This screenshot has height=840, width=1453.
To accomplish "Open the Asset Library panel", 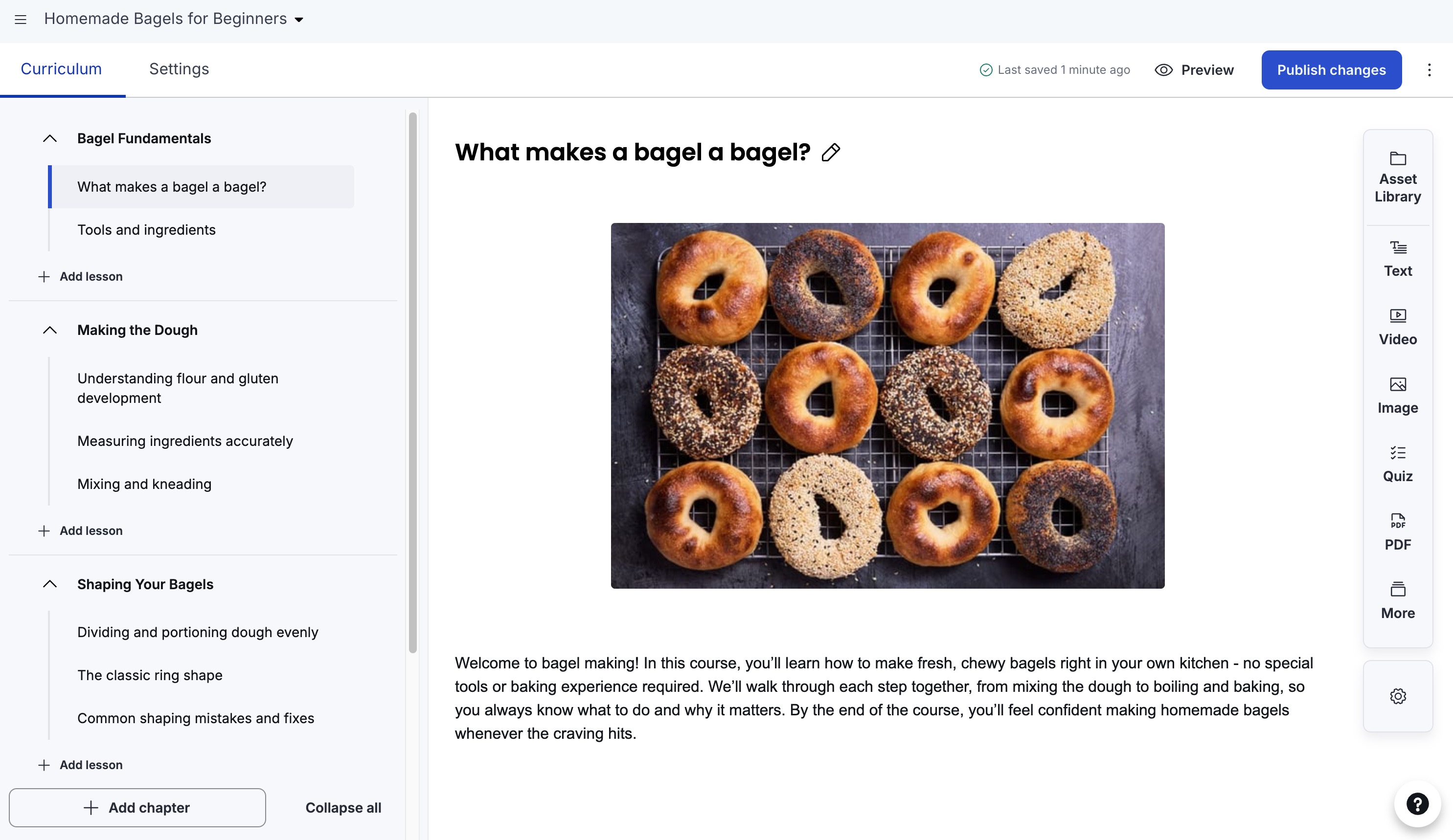I will pos(1398,177).
